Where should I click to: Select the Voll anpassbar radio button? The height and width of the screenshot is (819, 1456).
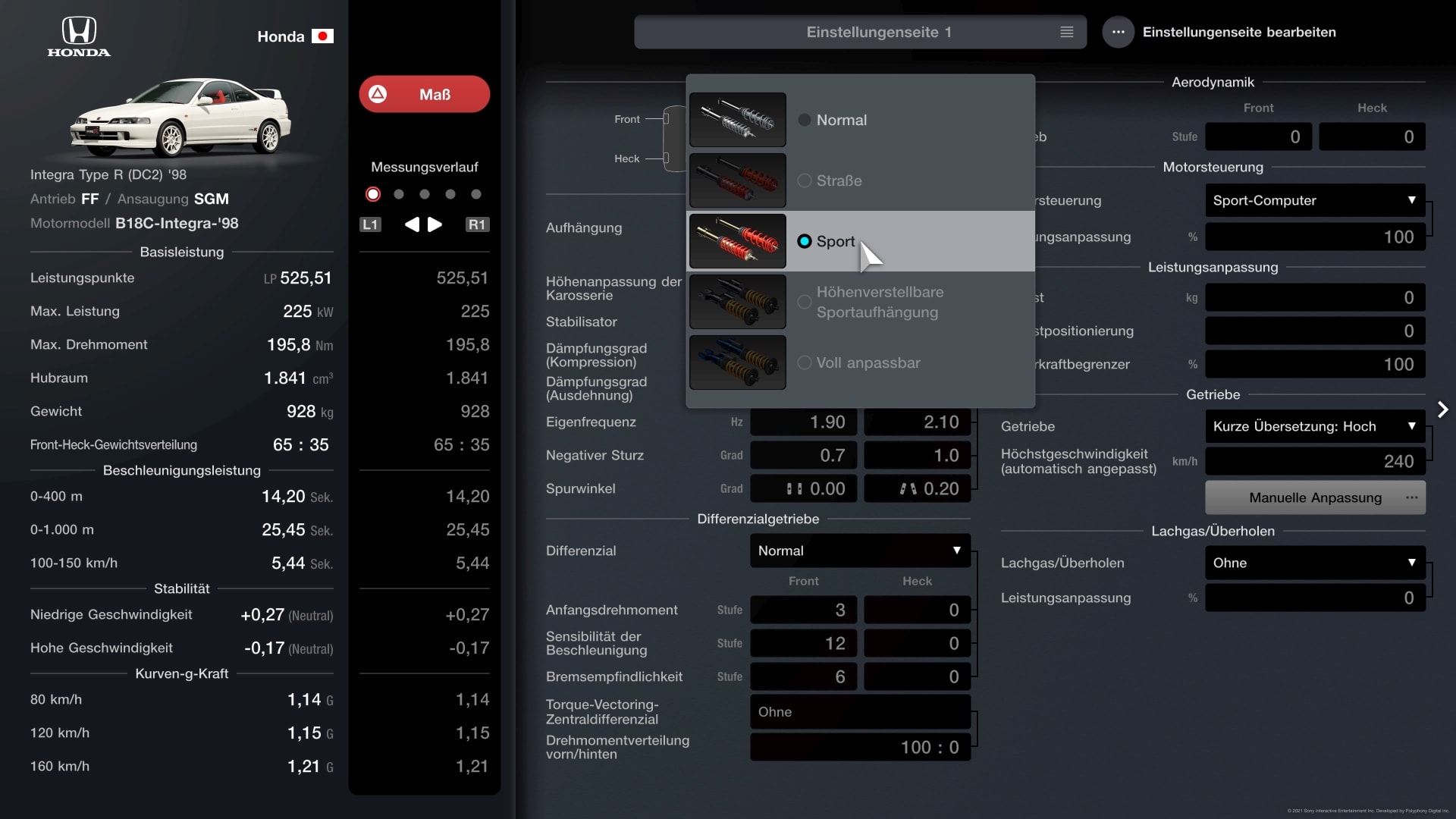pos(805,362)
